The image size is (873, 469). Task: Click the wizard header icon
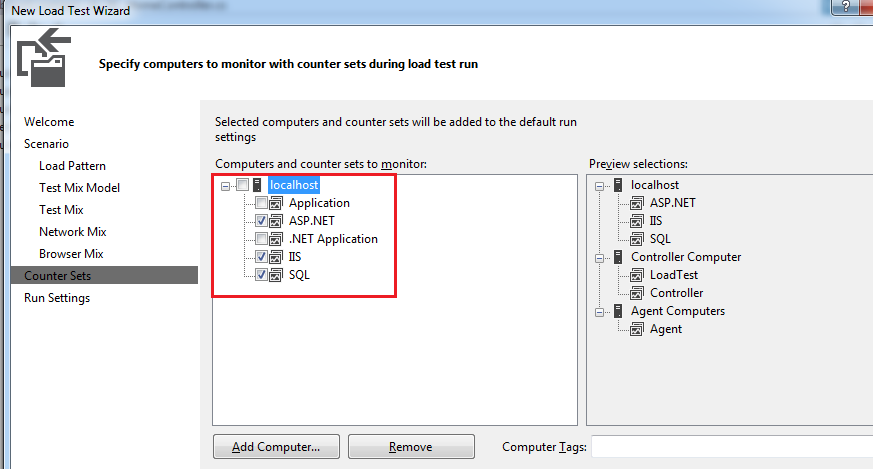pyautogui.click(x=43, y=56)
